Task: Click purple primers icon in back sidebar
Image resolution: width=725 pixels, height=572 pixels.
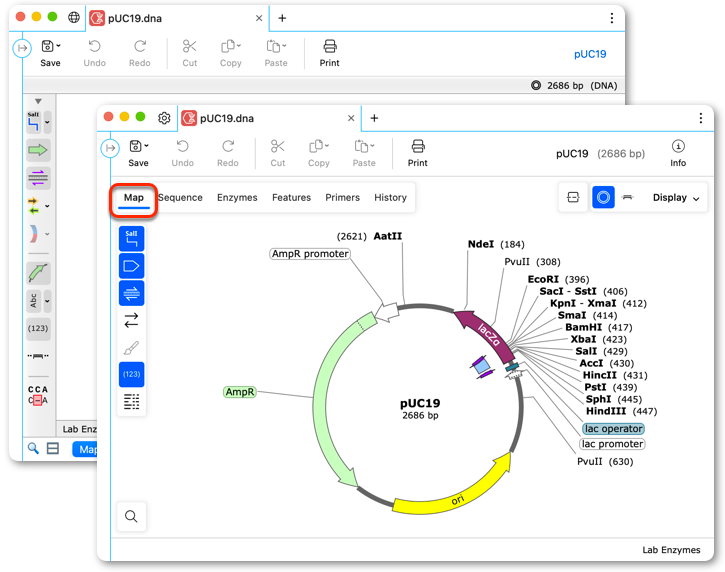Action: click(38, 178)
